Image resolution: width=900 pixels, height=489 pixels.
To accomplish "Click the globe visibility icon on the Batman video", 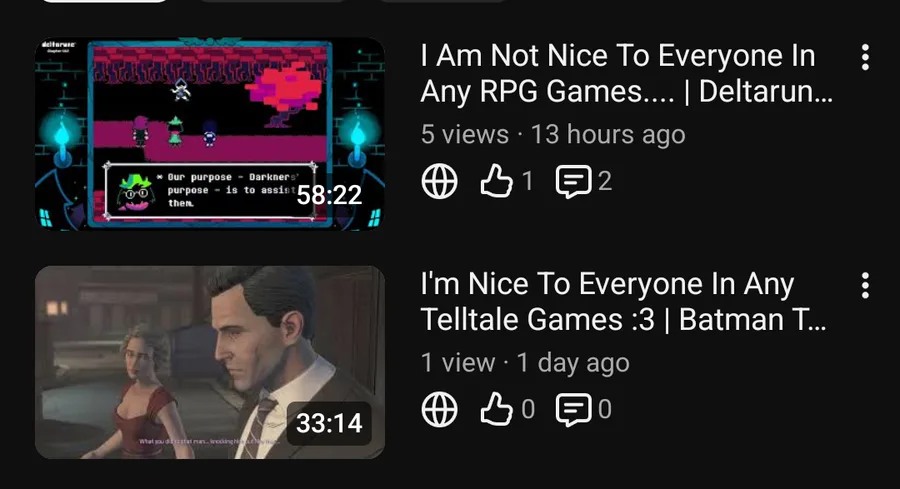I will [440, 410].
